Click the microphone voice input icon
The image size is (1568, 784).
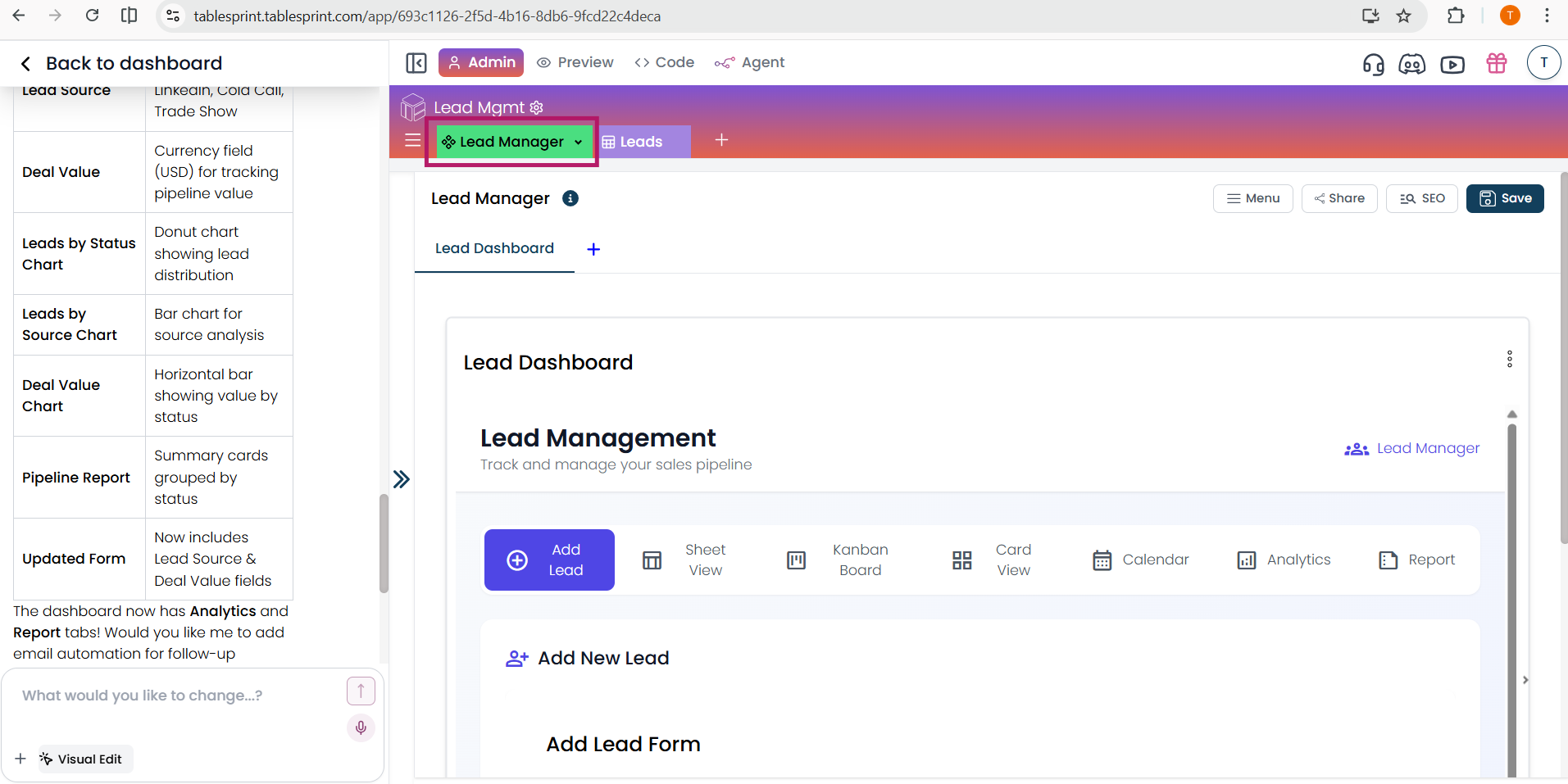click(361, 727)
